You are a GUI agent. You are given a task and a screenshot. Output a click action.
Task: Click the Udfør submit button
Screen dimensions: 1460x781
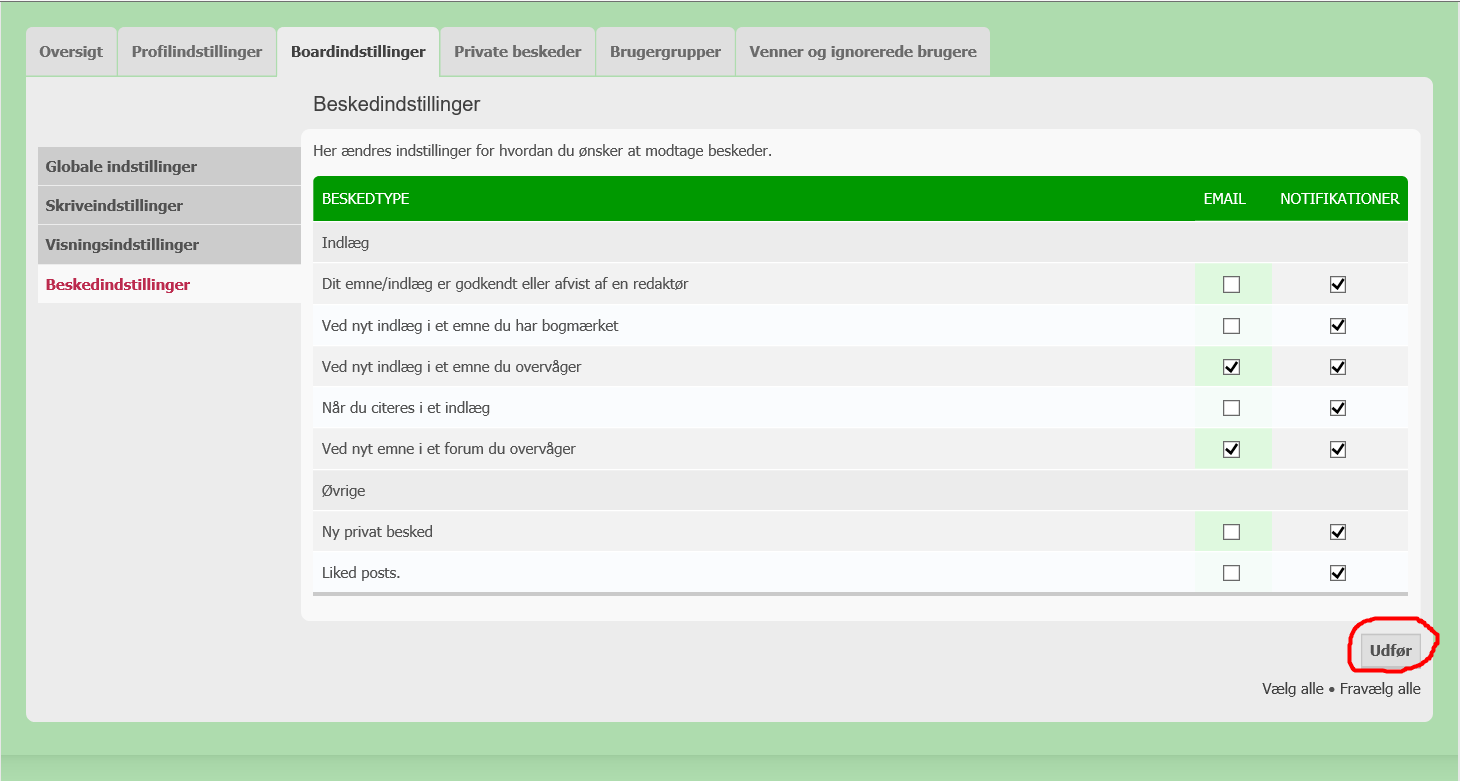[x=1390, y=651]
